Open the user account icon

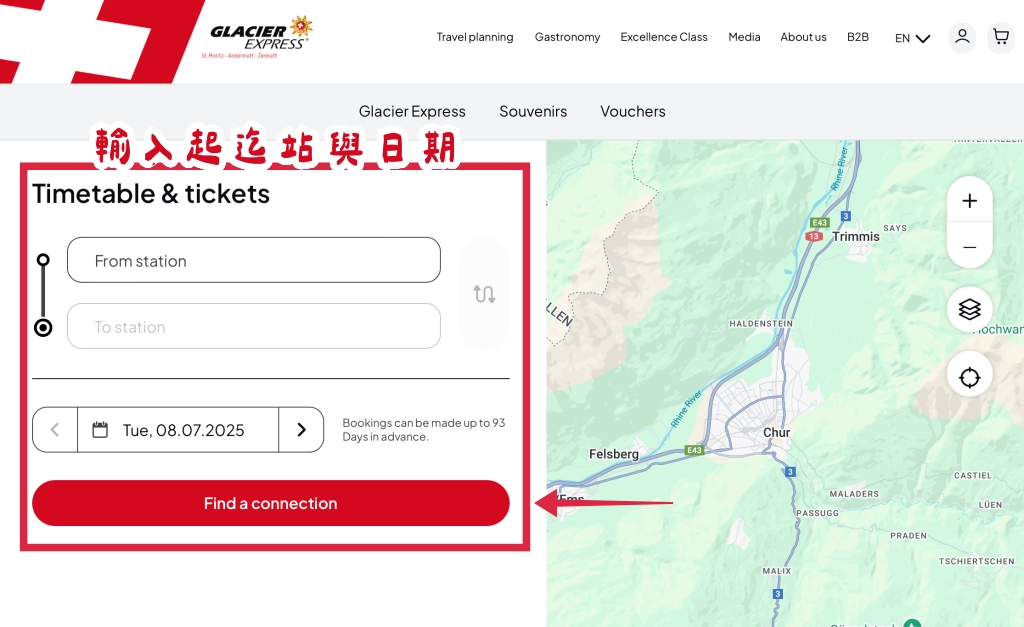tap(962, 37)
